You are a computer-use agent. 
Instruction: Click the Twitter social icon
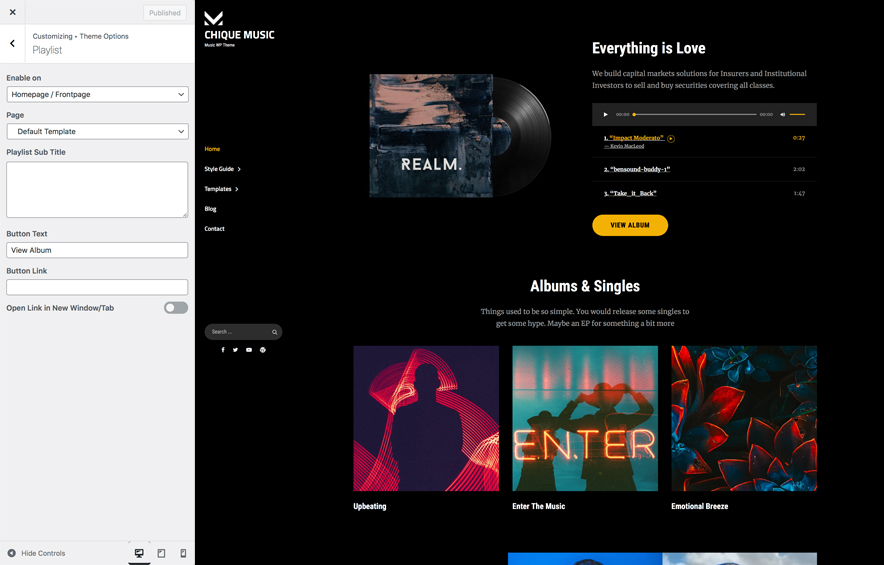click(235, 350)
